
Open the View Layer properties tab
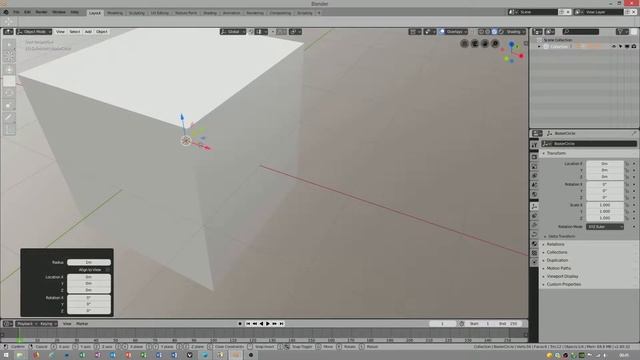534,176
